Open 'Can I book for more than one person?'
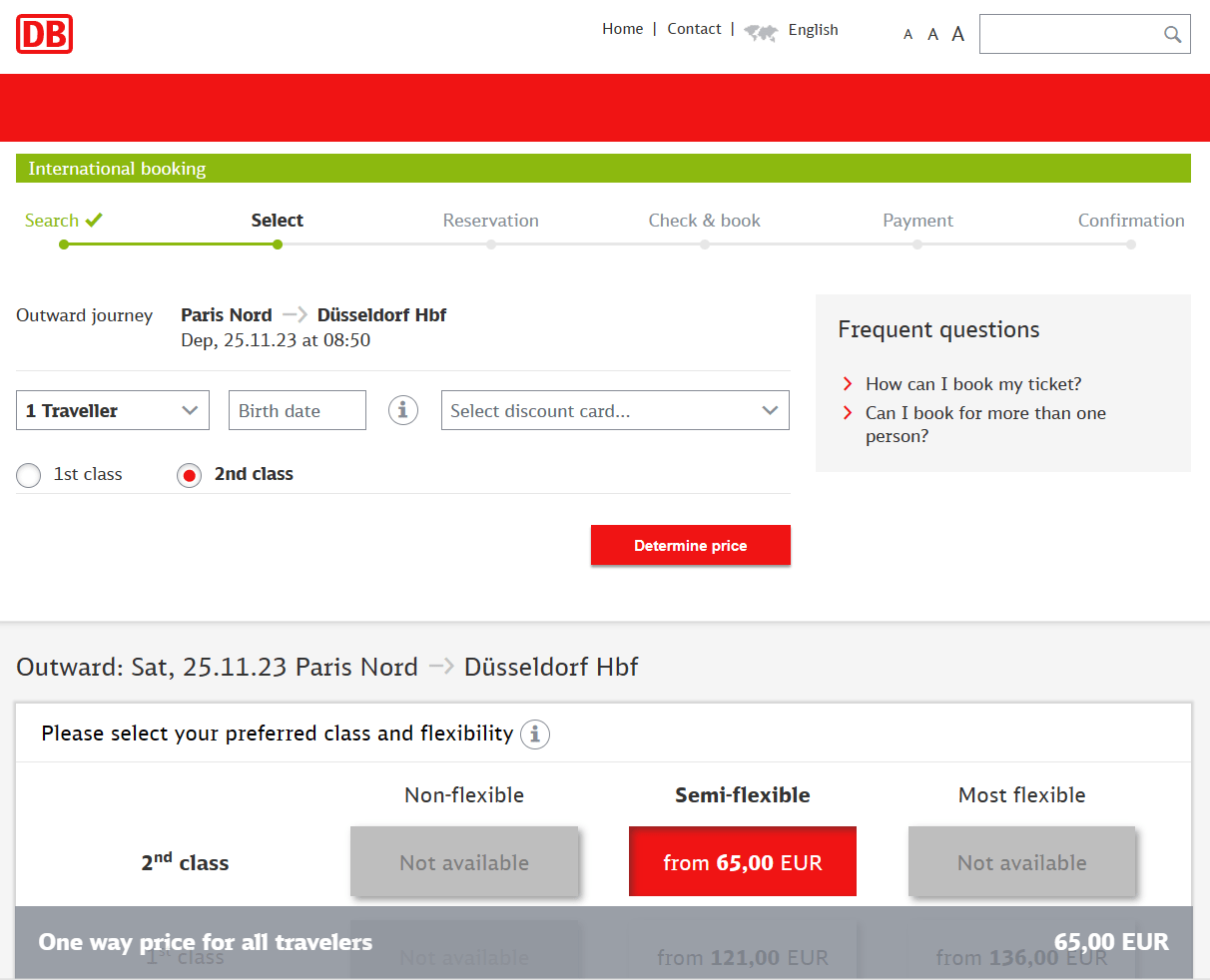 coord(985,424)
